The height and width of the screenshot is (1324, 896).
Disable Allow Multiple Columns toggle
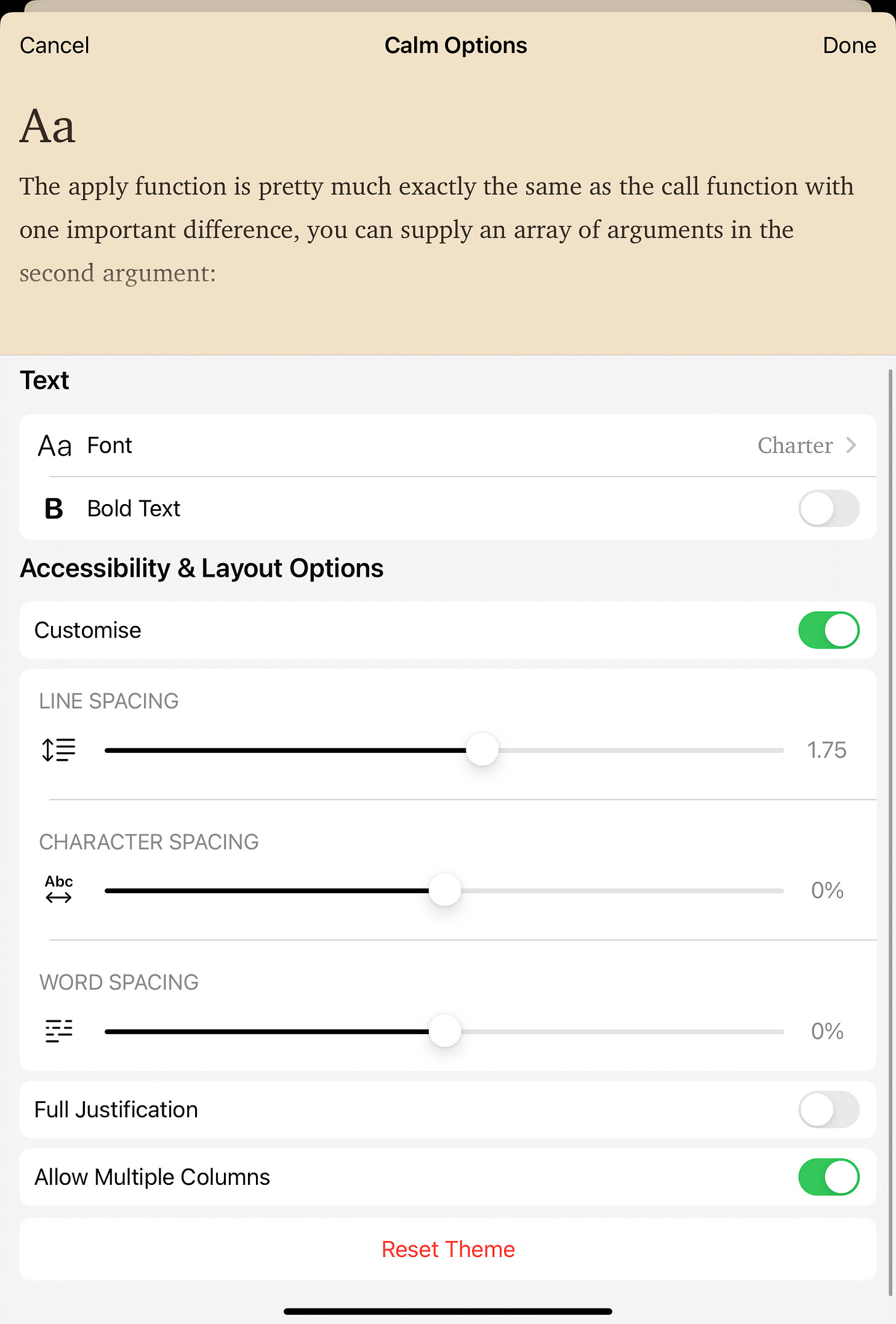[828, 1177]
